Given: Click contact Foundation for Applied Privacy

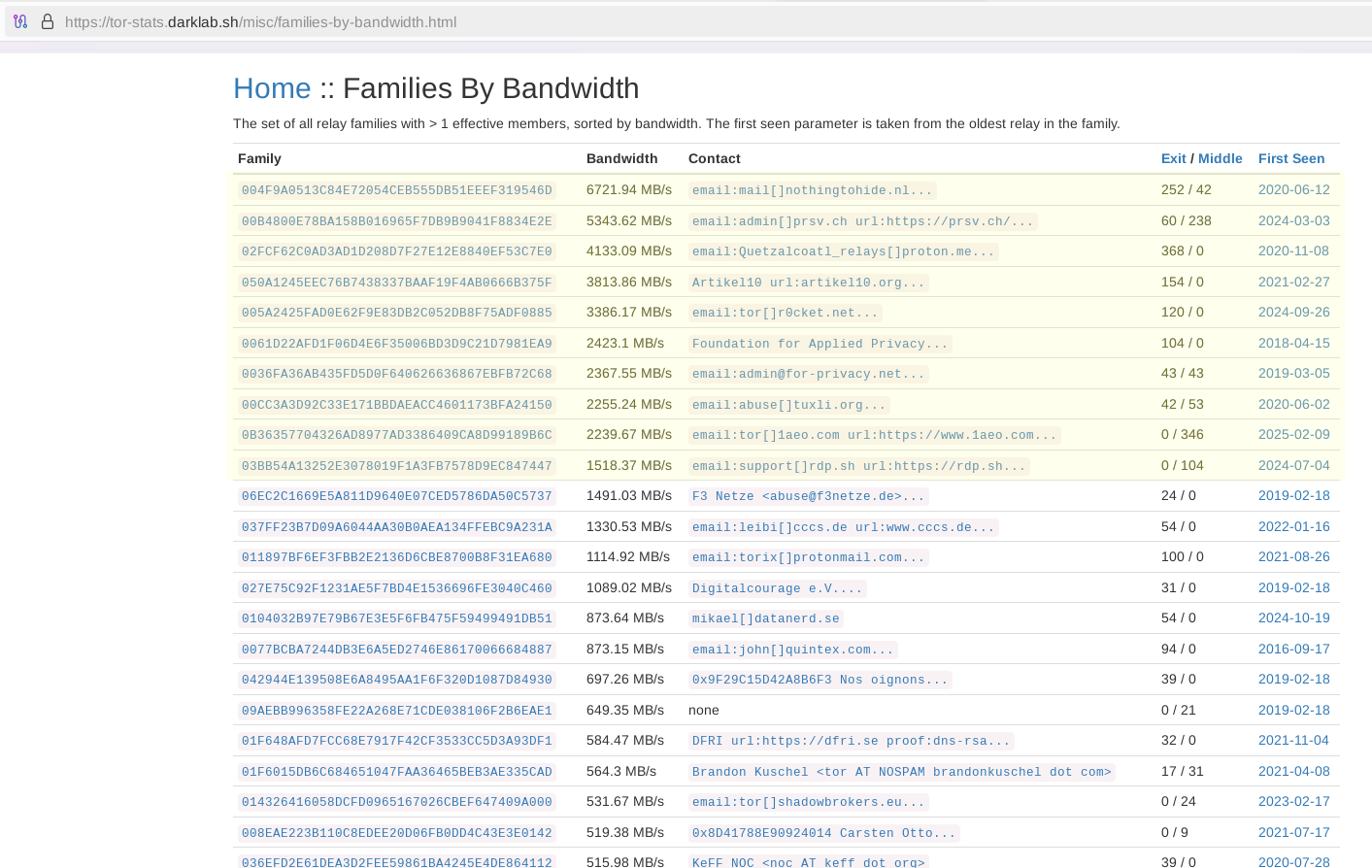Looking at the screenshot, I should pos(820,344).
